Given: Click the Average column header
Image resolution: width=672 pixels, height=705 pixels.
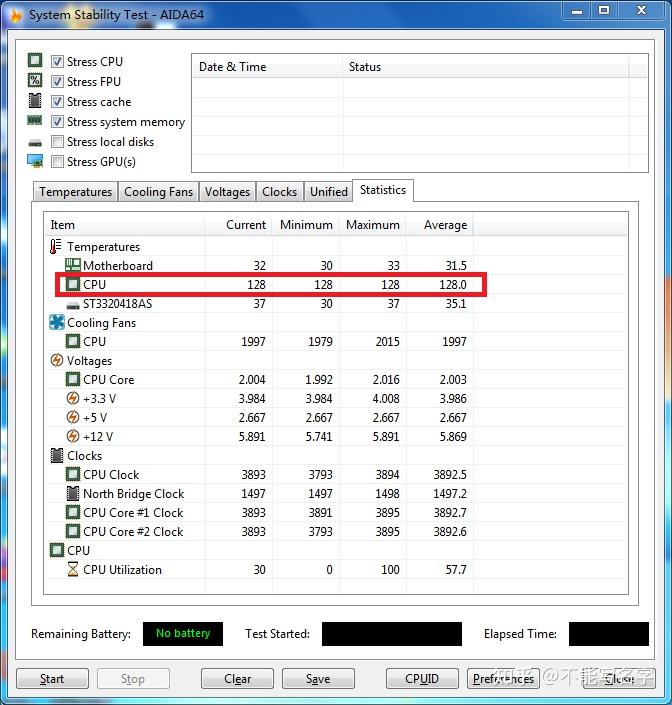Looking at the screenshot, I should [x=440, y=225].
